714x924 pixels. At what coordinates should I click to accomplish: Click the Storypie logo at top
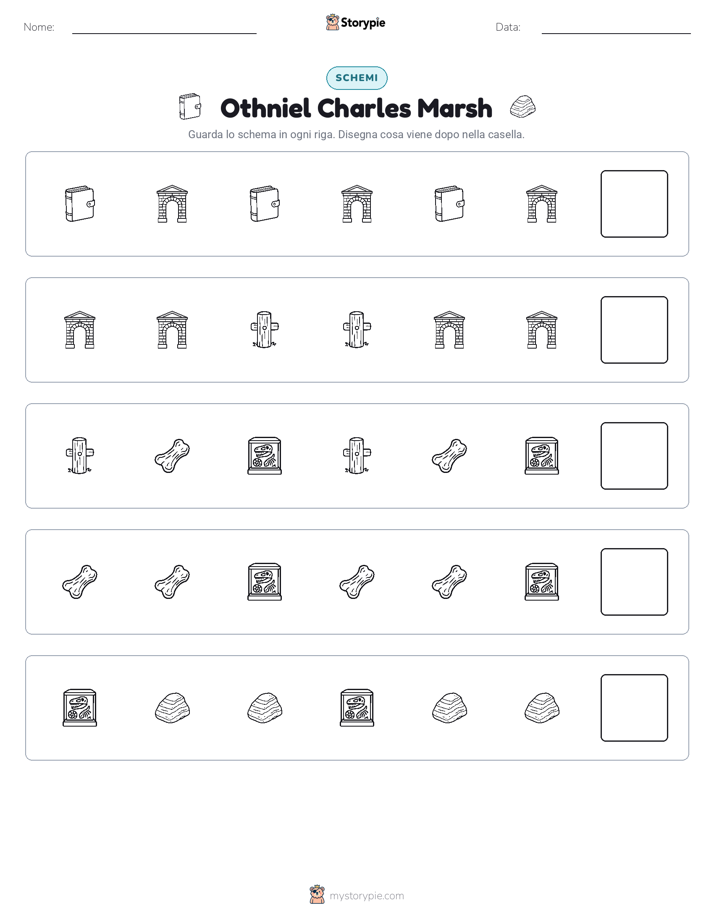point(356,22)
